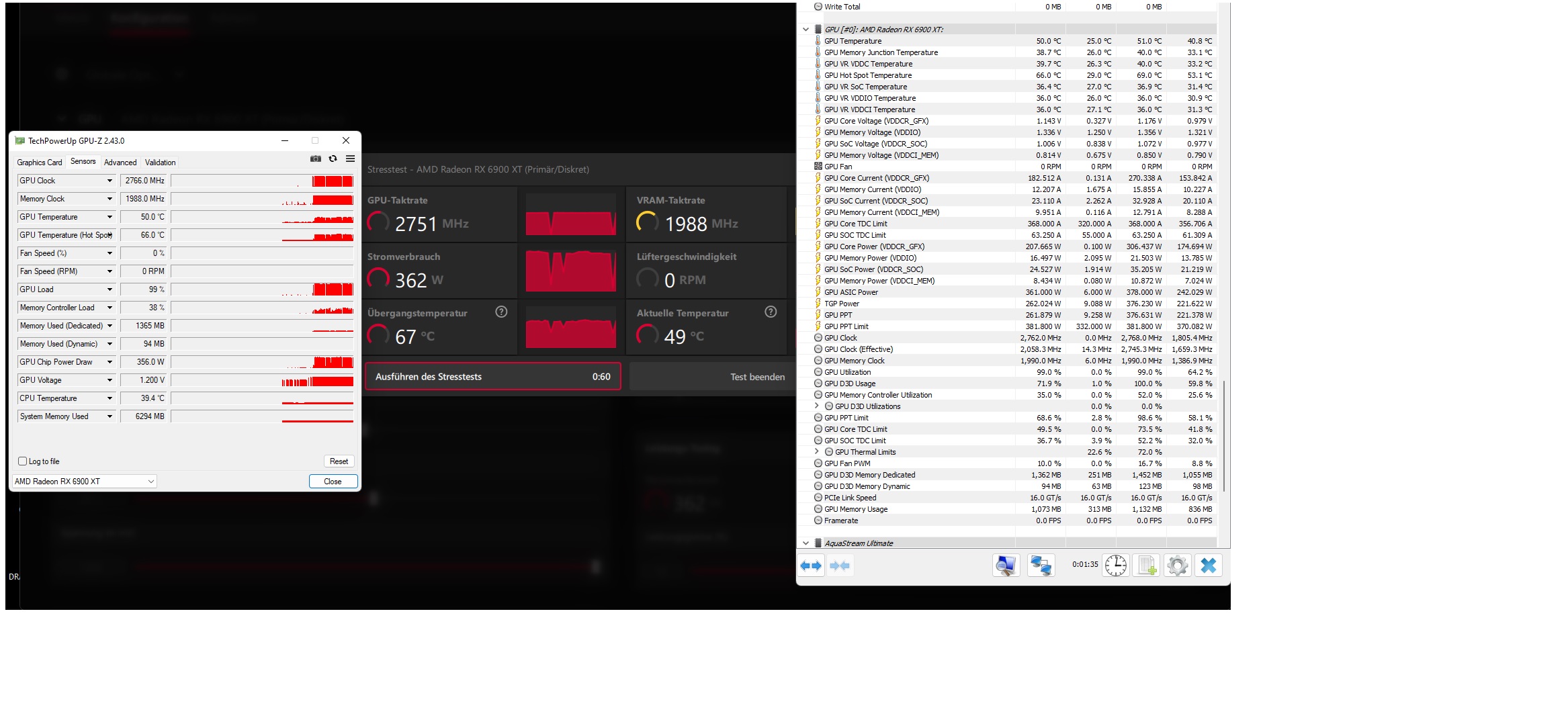Click Test beenden to stop stress test

click(x=711, y=377)
